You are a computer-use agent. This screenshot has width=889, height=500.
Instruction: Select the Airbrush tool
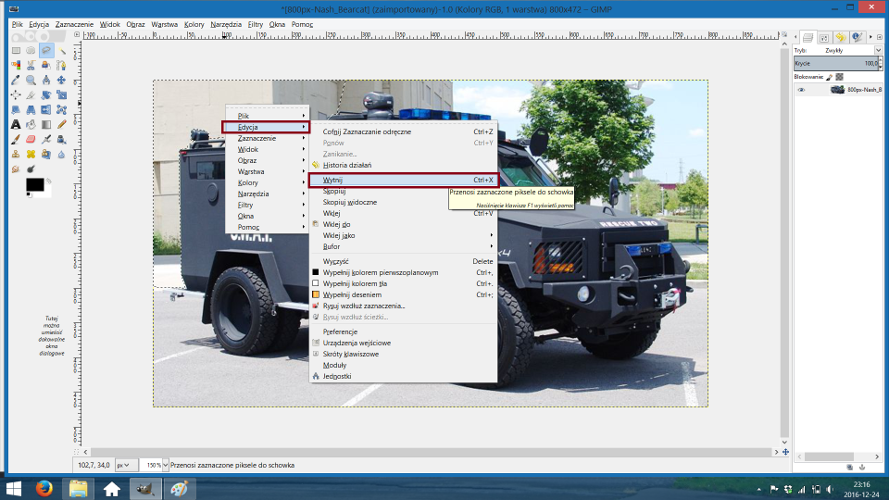point(46,139)
